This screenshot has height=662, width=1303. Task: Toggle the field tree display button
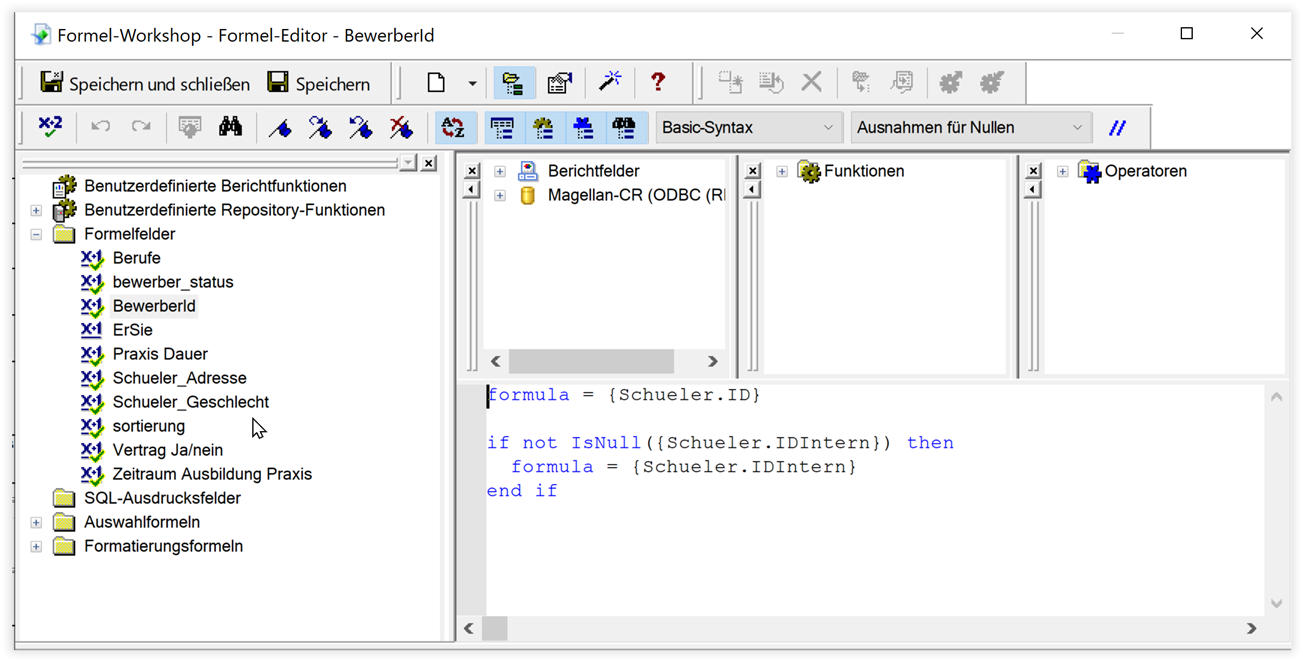point(503,127)
